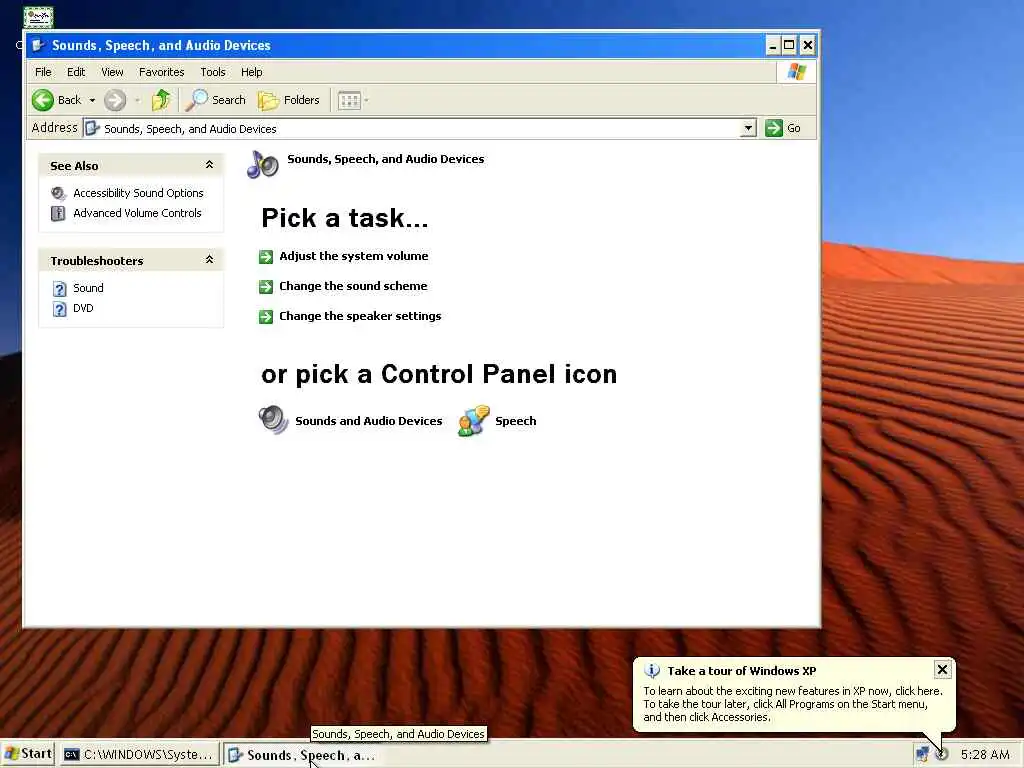The image size is (1024, 768).
Task: Open Advanced Volume Controls link
Action: (137, 213)
